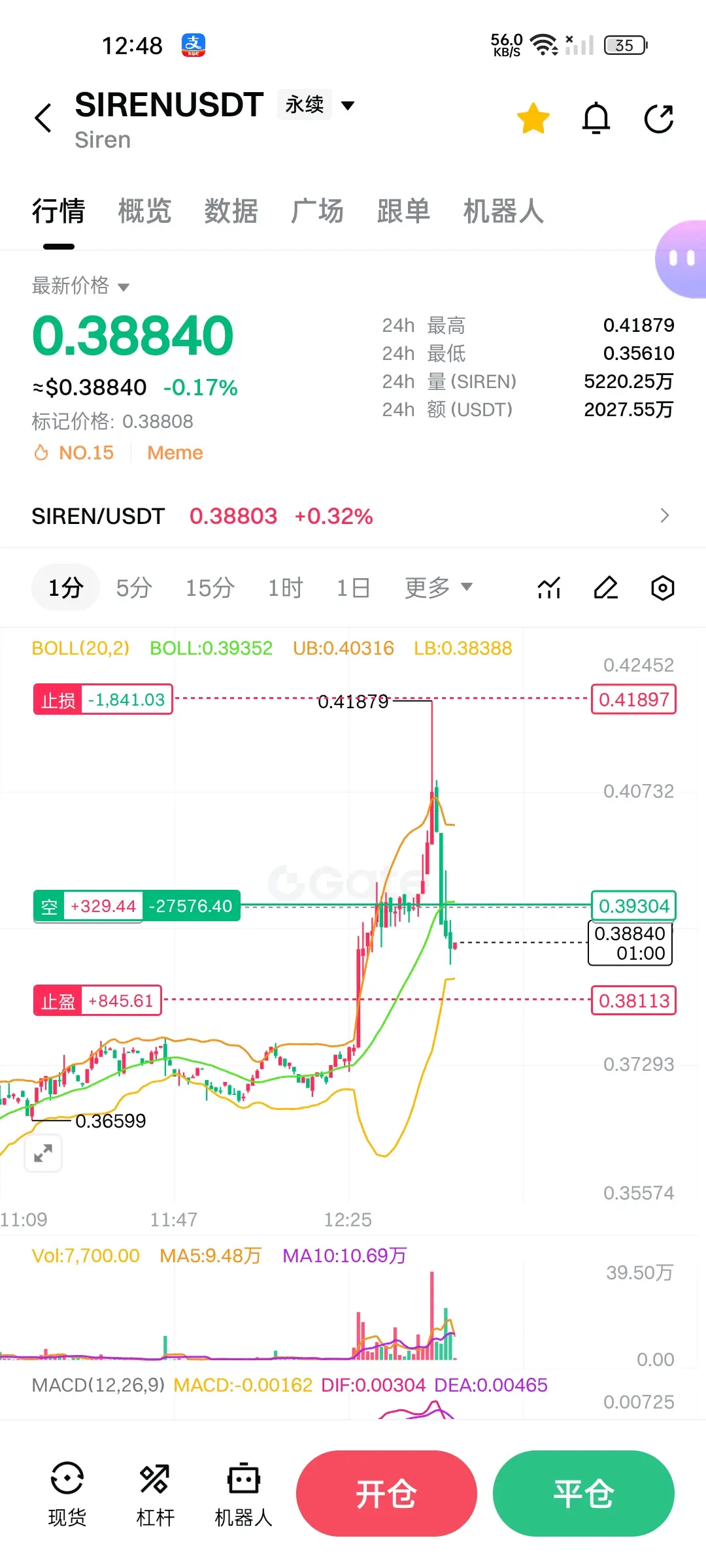The image size is (706, 1568).
Task: Tap the MACD(12,26,9) indicator label
Action: pos(98,1385)
